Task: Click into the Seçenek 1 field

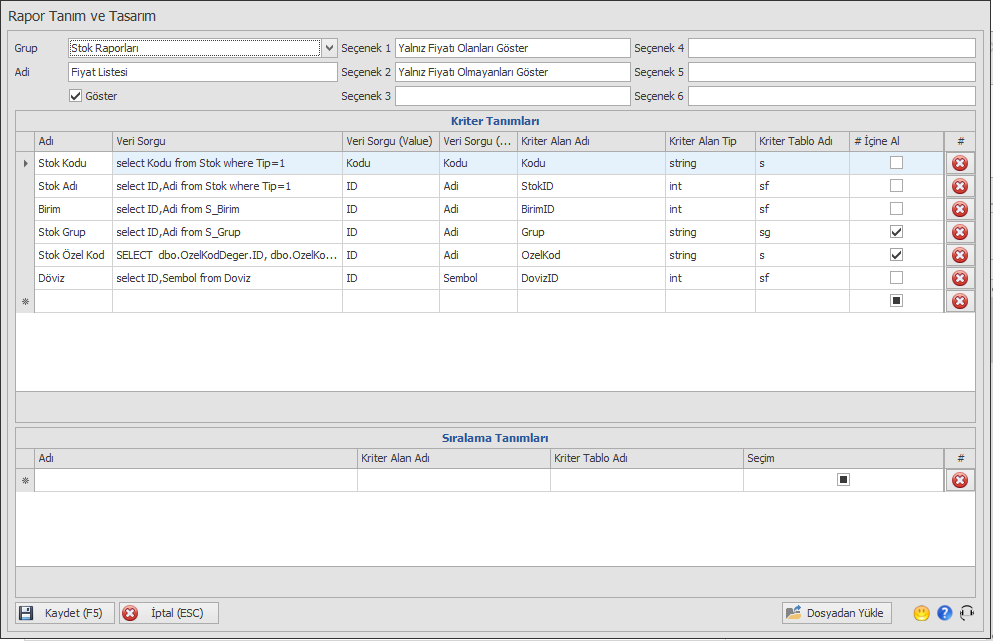Action: pyautogui.click(x=513, y=48)
